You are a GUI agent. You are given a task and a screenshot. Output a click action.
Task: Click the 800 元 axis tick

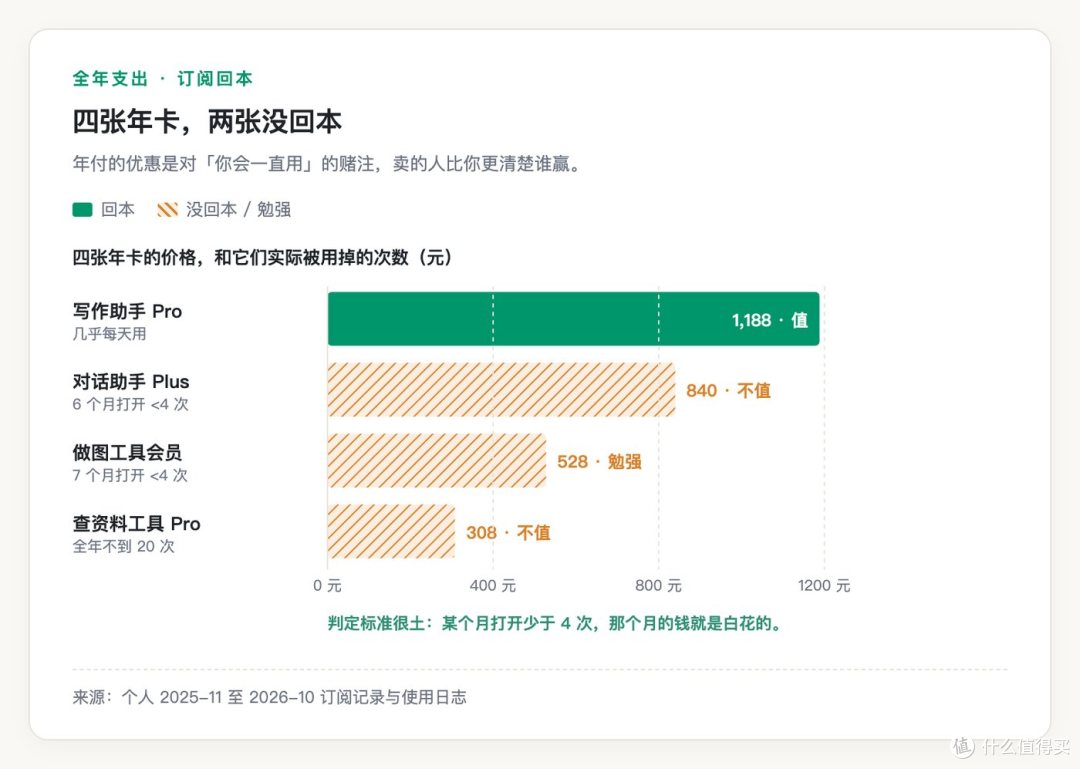[658, 586]
